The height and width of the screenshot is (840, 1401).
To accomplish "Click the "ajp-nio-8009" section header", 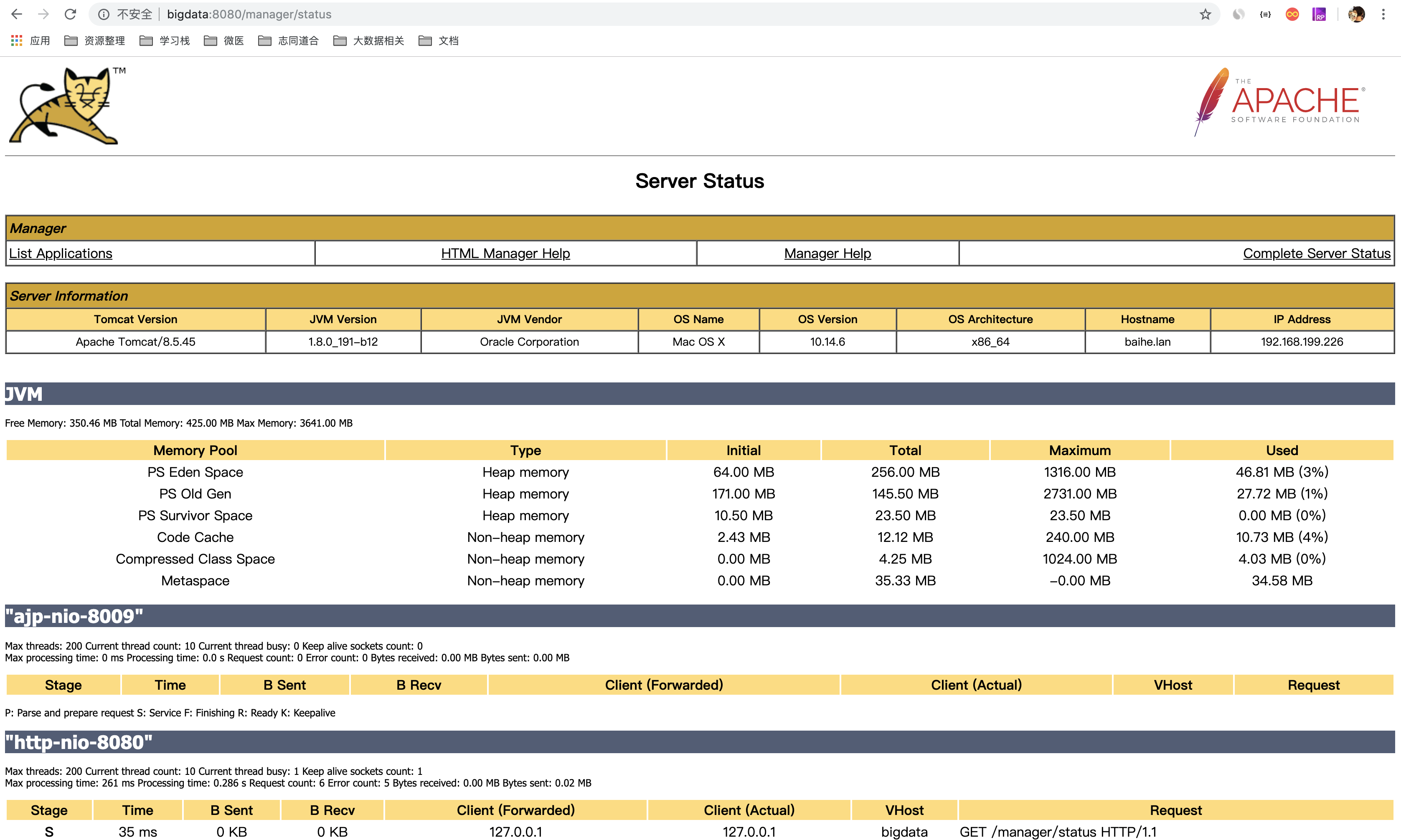I will (x=700, y=616).
